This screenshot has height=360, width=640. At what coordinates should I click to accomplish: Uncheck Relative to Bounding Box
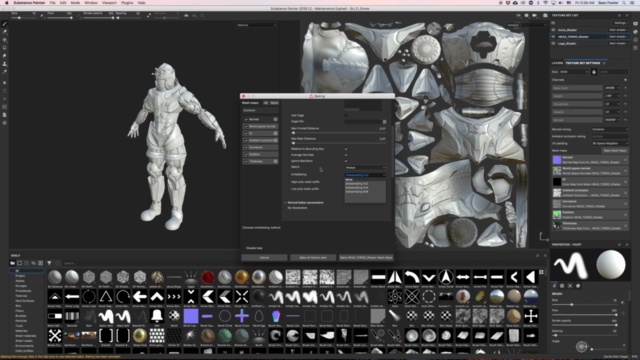(346, 149)
